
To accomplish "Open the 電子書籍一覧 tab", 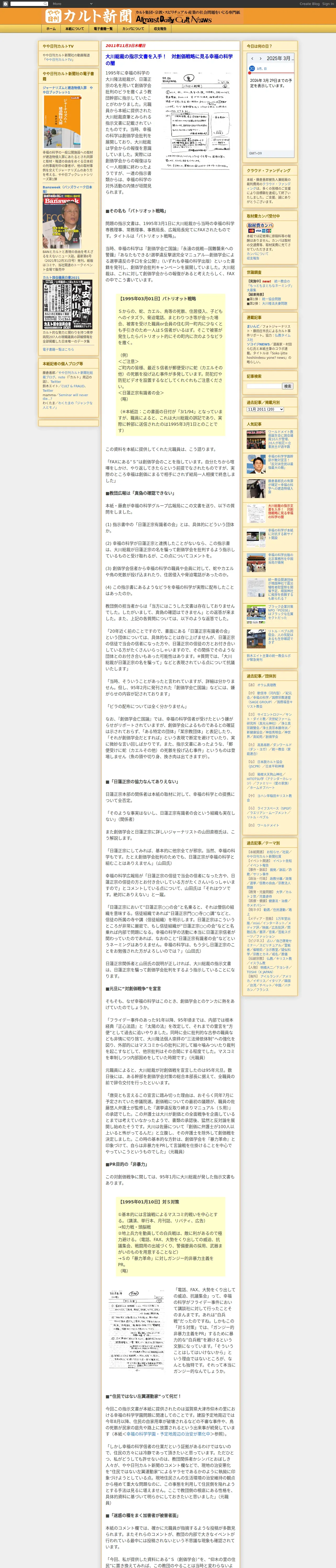I will [x=103, y=28].
